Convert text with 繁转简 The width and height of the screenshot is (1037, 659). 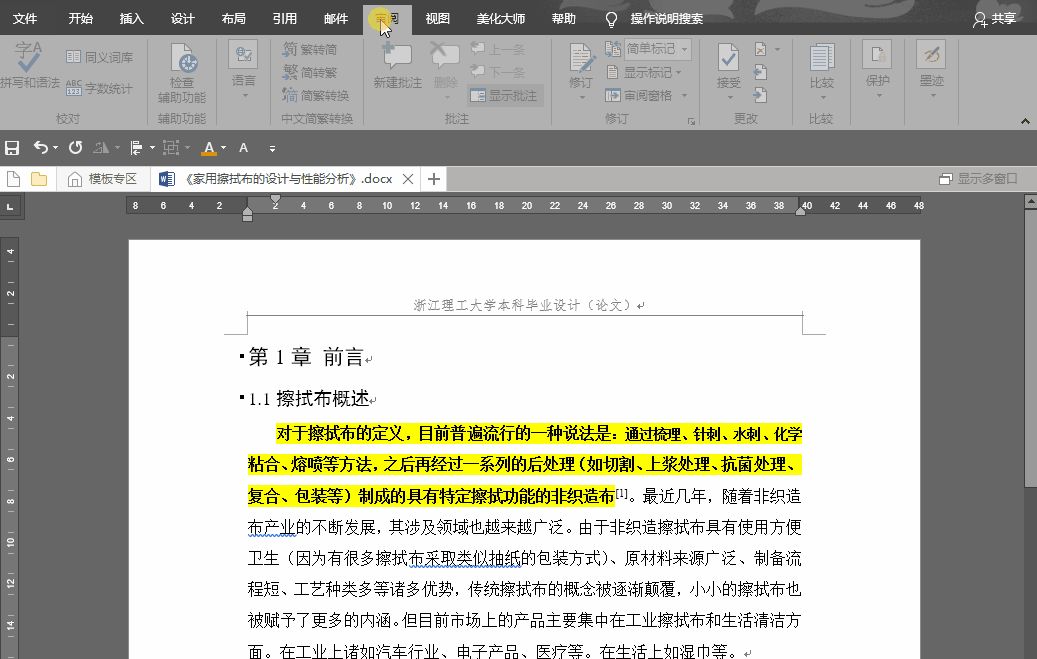tap(310, 49)
